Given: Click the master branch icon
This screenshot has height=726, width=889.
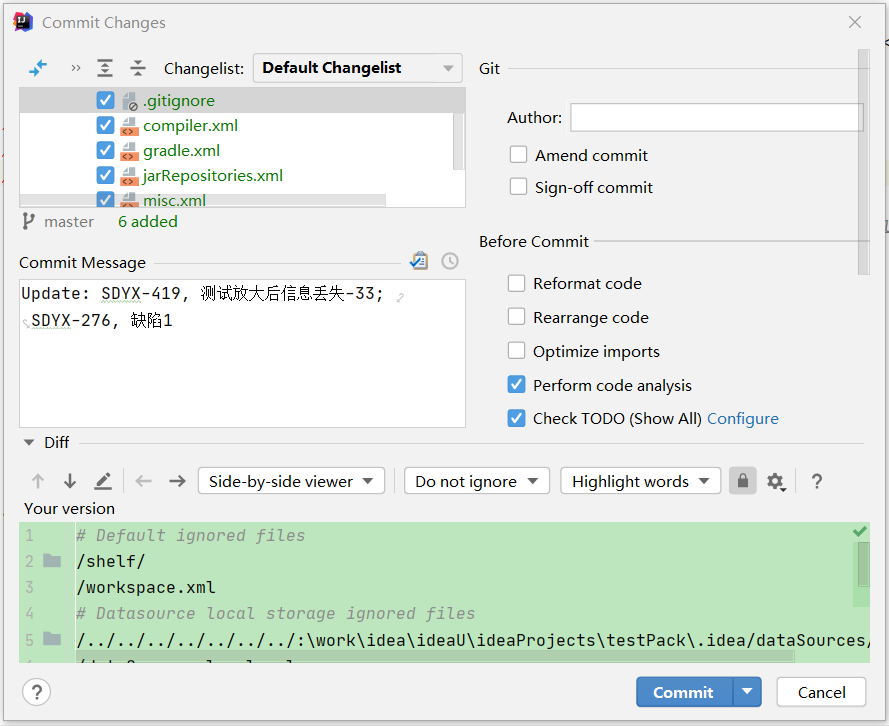Looking at the screenshot, I should (x=28, y=221).
